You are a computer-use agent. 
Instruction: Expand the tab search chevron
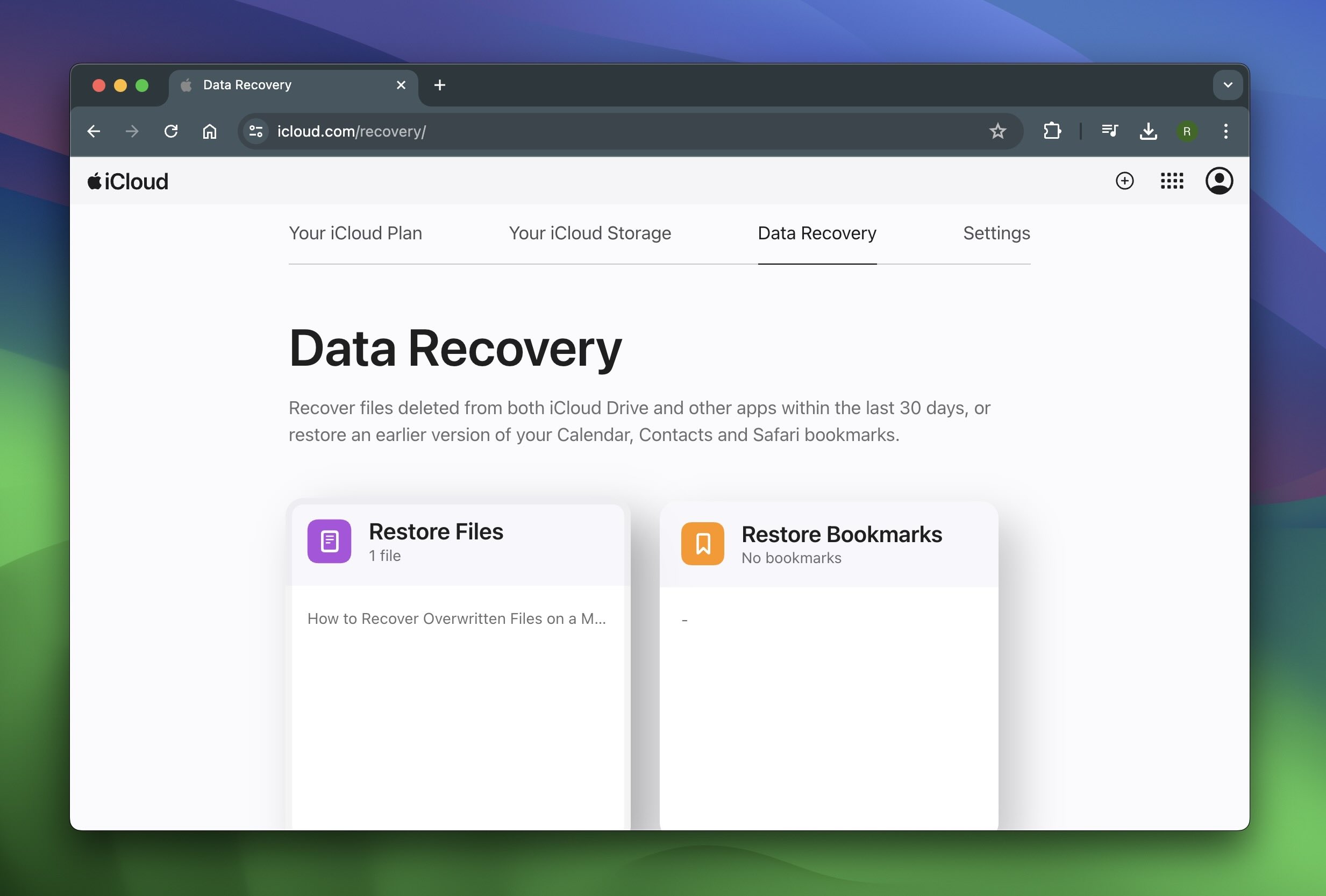(1228, 85)
